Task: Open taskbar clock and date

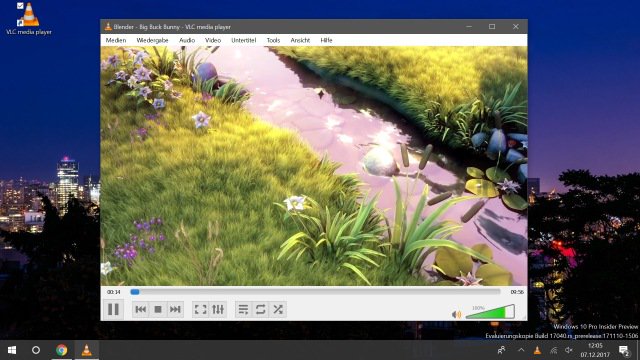Action: [x=596, y=350]
